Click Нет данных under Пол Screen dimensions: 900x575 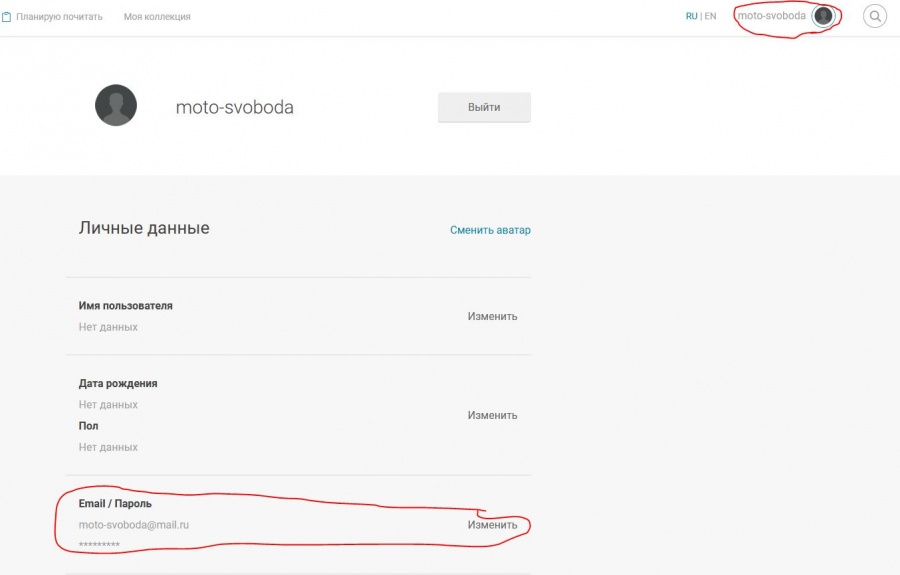coord(108,447)
